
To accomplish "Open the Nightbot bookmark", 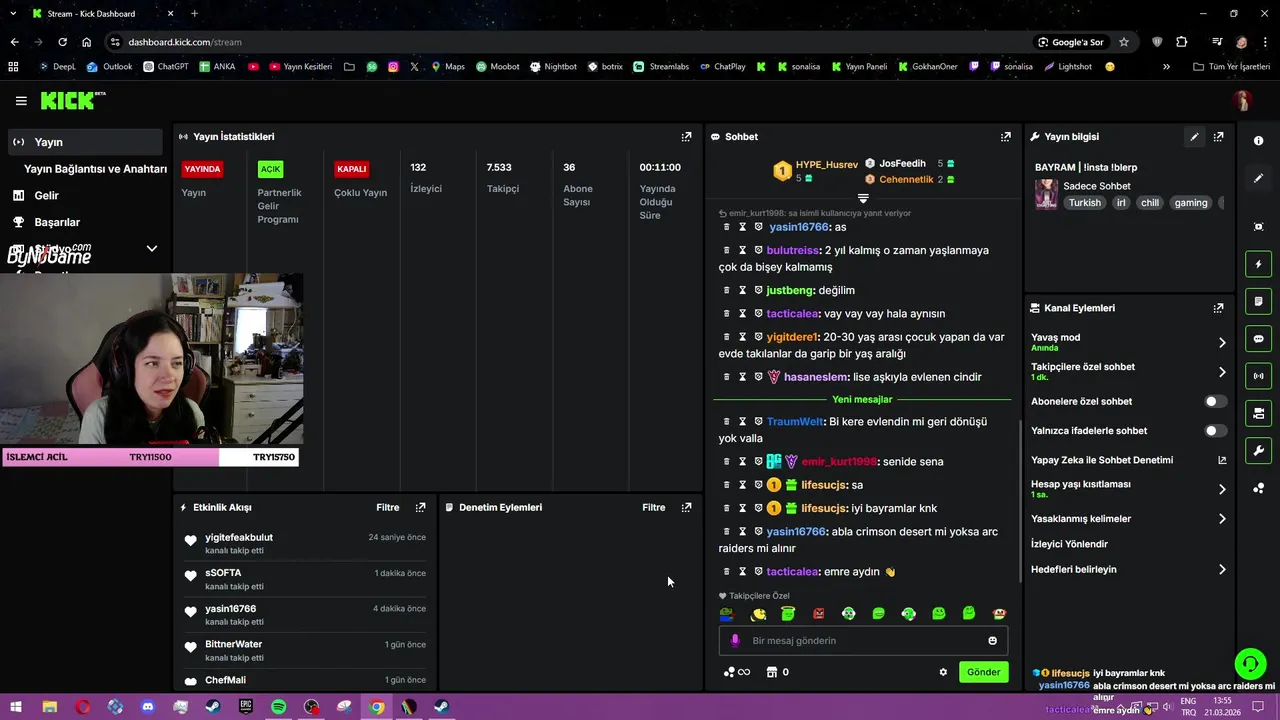I will tap(553, 67).
